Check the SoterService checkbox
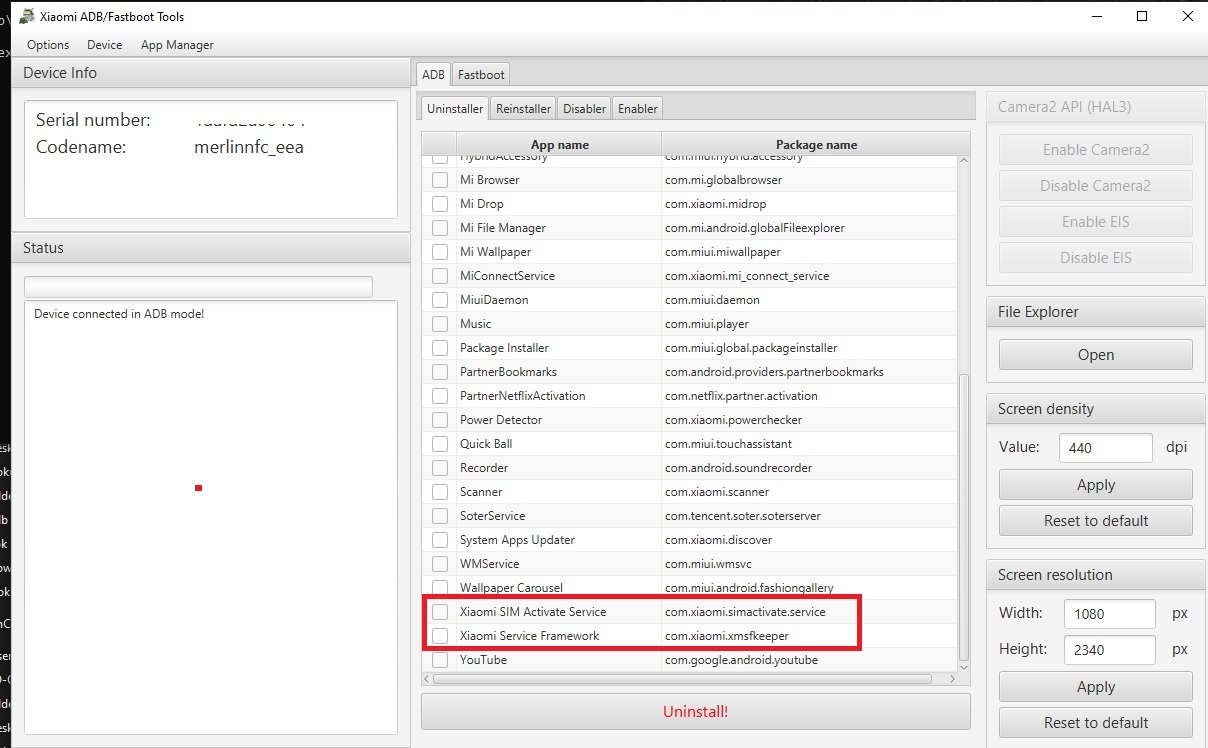Screen dimensions: 1208x748 (440, 516)
